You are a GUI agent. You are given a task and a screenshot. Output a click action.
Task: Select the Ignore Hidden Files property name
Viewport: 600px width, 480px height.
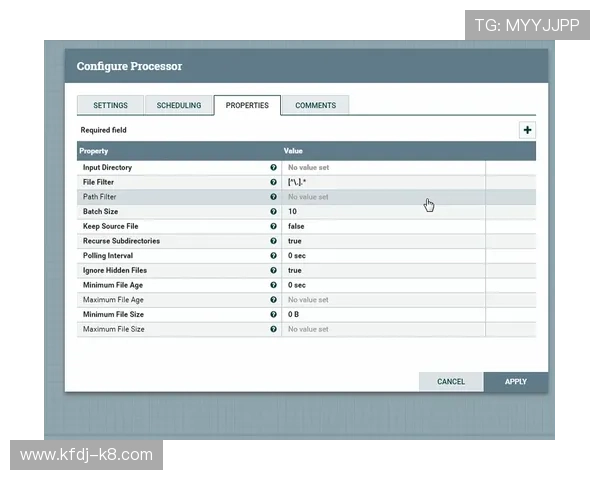tap(115, 270)
